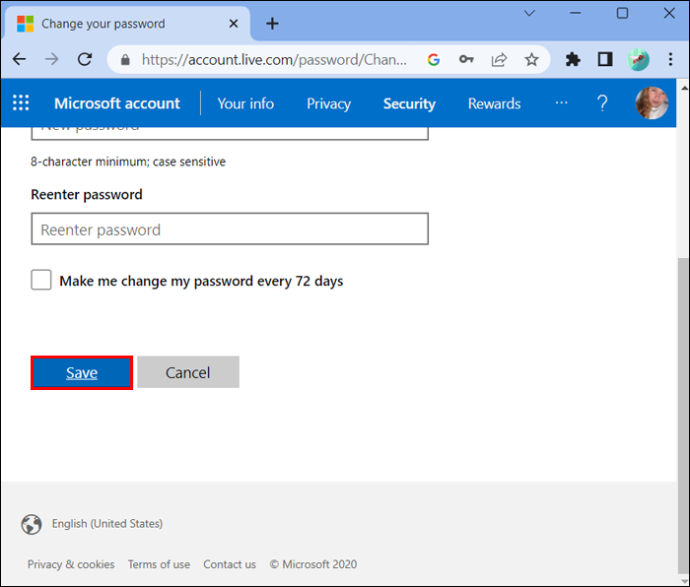Screen dimensions: 690x587
Task: Click the page vertical scrollbar
Action: tap(683, 416)
